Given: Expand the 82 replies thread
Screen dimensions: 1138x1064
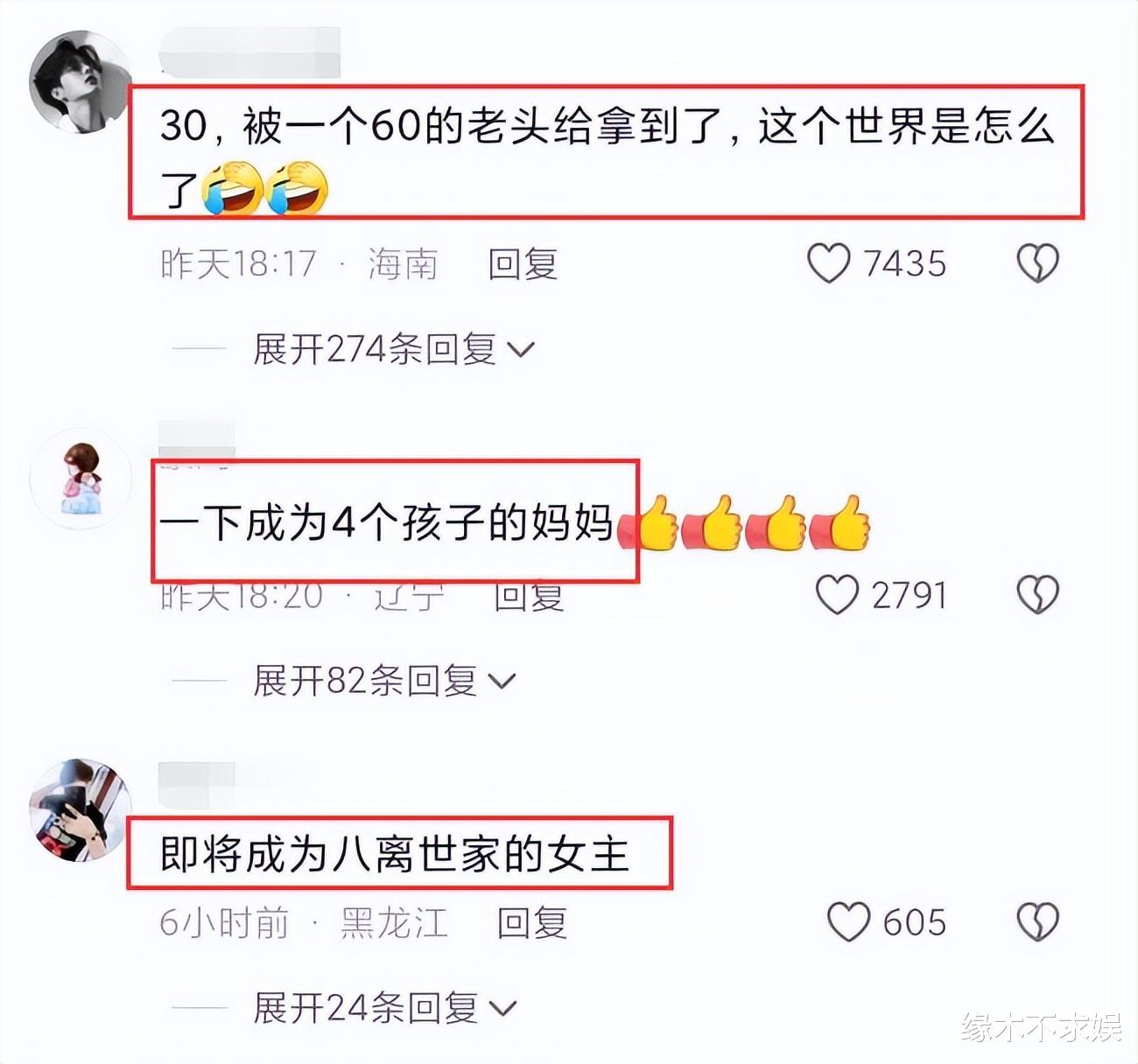Looking at the screenshot, I should click(x=384, y=680).
